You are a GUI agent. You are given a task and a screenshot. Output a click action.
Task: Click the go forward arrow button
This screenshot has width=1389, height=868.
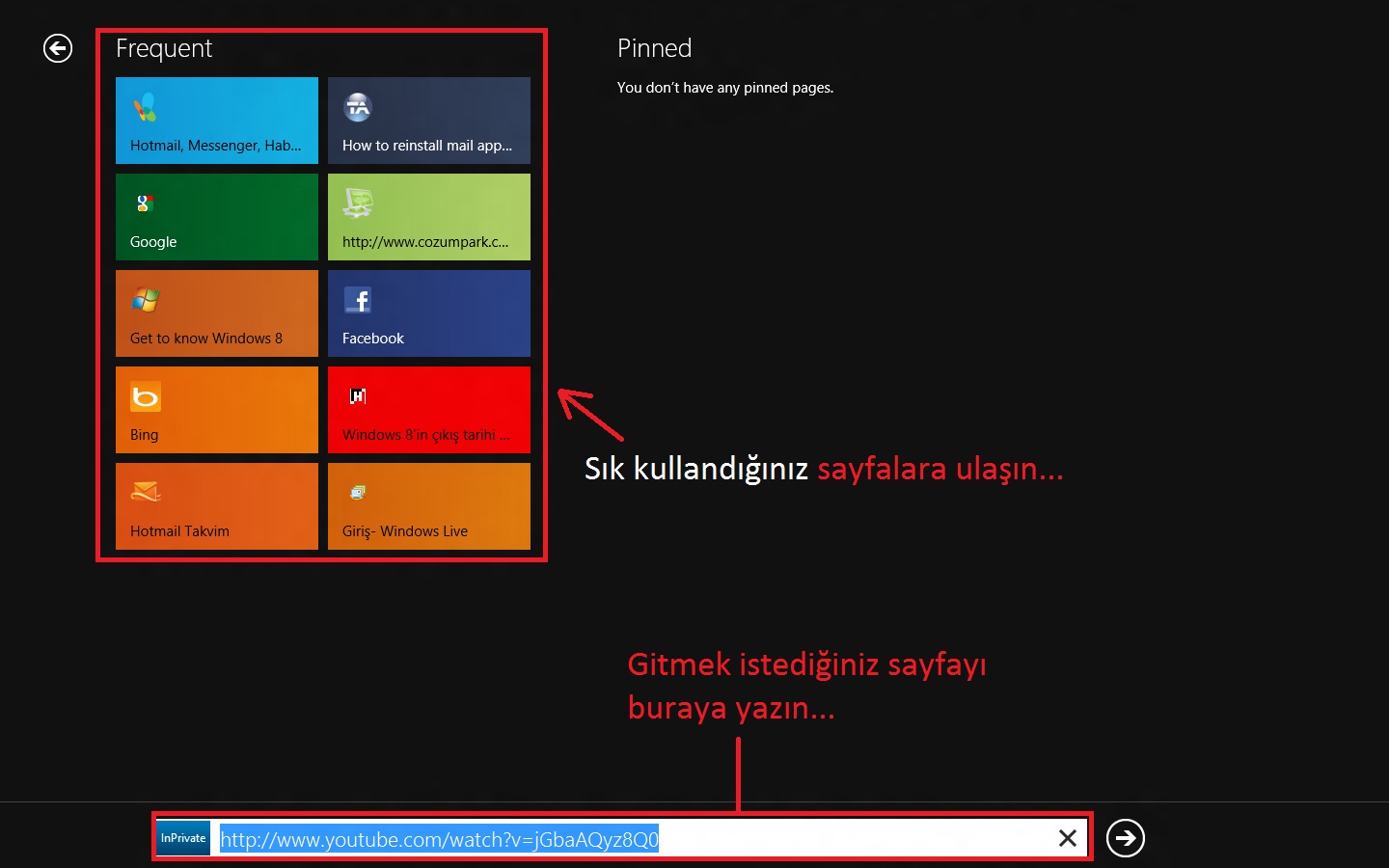pyautogui.click(x=1126, y=838)
